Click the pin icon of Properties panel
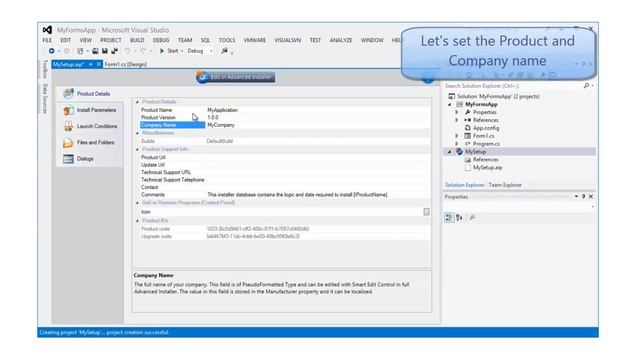The width and height of the screenshot is (640, 360). pos(584,197)
